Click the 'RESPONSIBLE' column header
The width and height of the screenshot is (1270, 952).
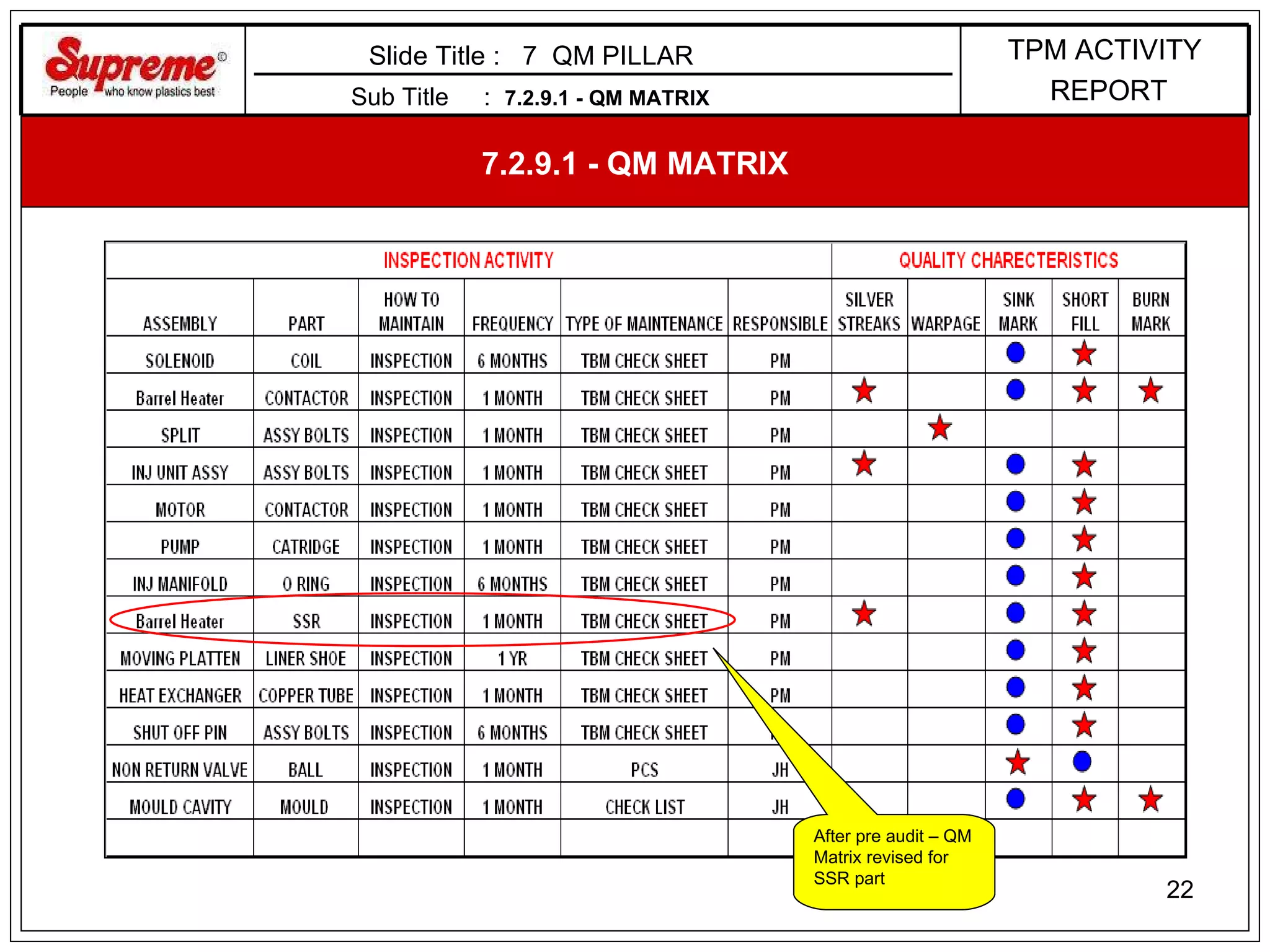tap(780, 324)
